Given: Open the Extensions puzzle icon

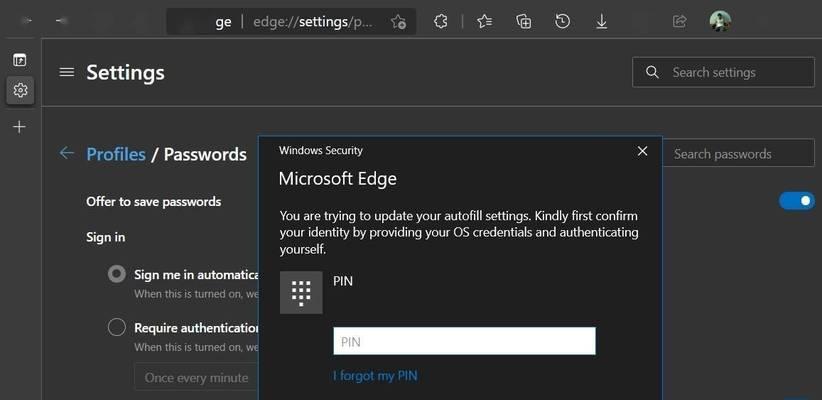Looking at the screenshot, I should pos(441,21).
